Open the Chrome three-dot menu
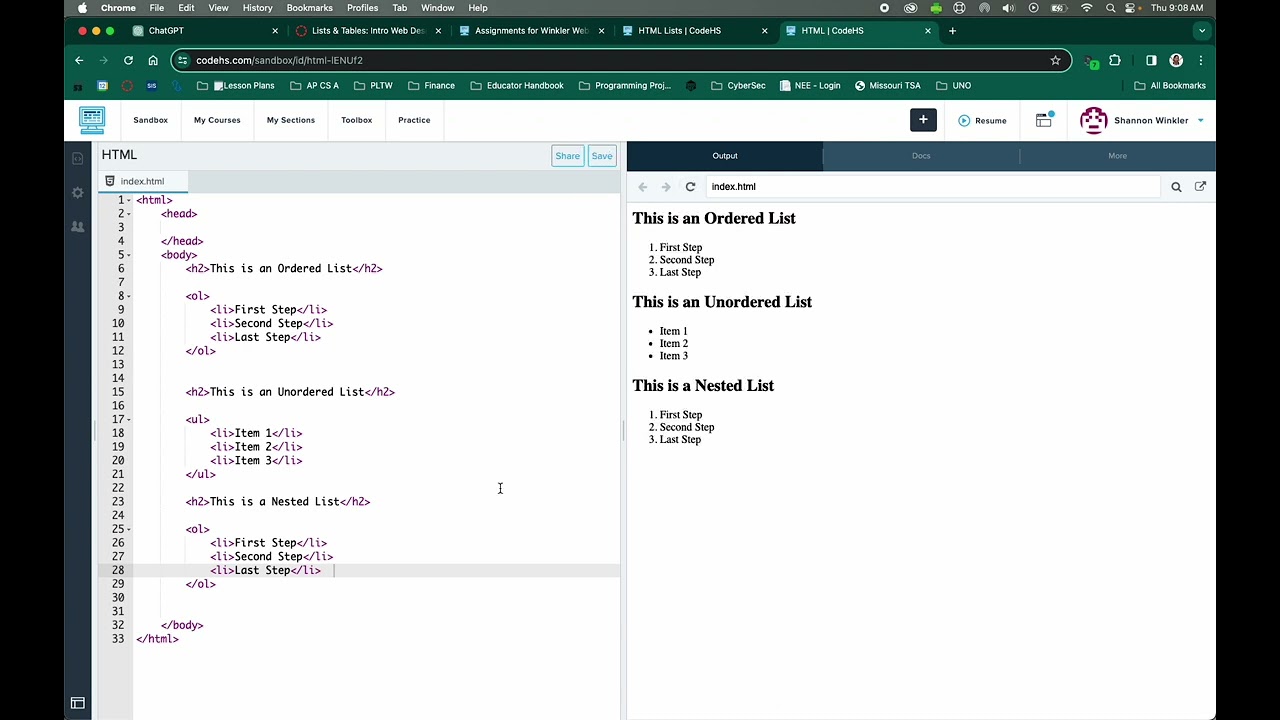Image resolution: width=1280 pixels, height=720 pixels. pos(1201,60)
